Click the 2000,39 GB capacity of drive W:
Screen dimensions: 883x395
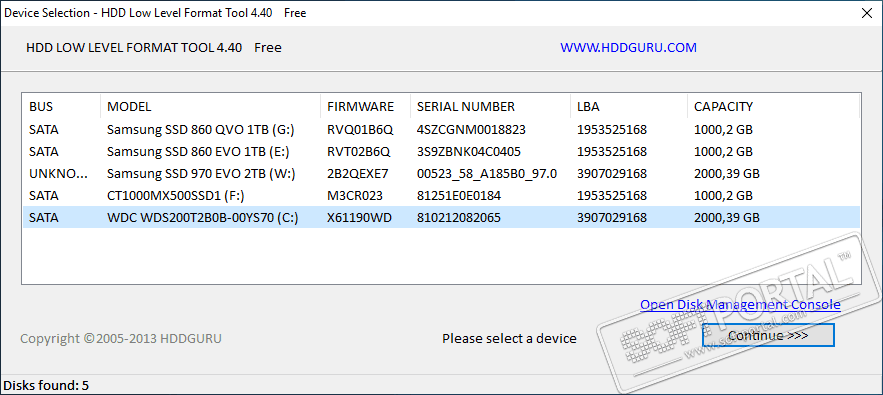pos(726,174)
